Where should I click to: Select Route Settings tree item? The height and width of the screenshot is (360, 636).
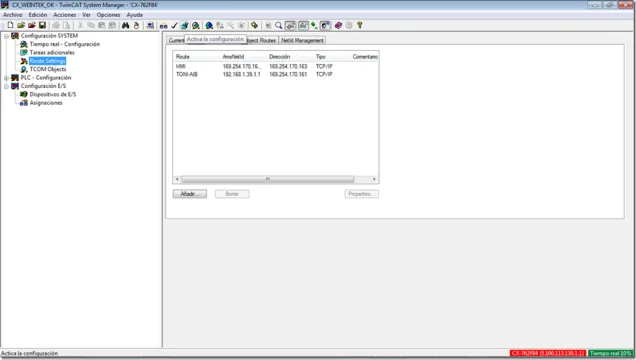click(47, 61)
